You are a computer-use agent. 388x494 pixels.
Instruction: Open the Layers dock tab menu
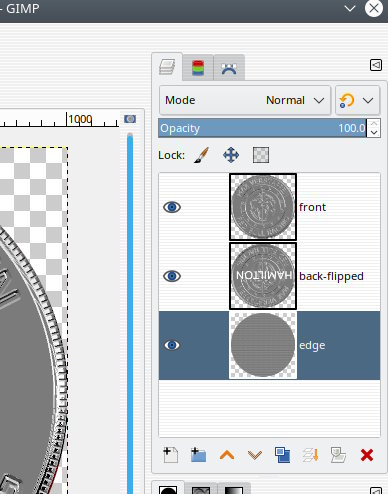pyautogui.click(x=376, y=65)
